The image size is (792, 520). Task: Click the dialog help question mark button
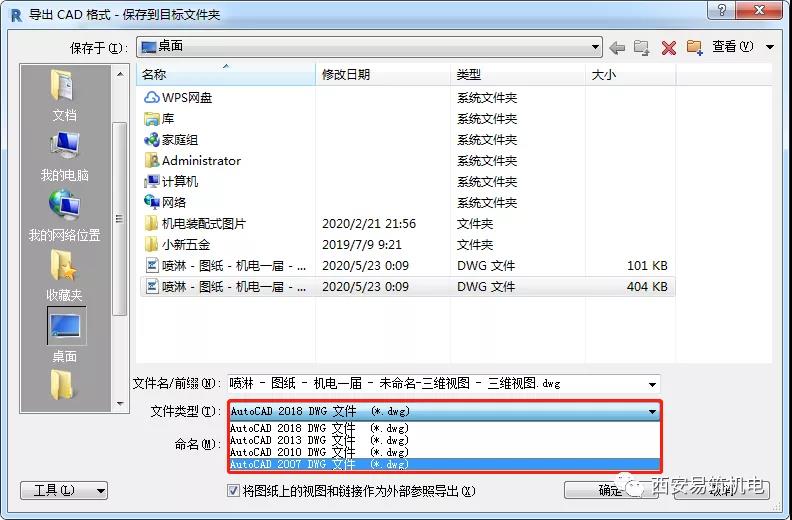[721, 11]
